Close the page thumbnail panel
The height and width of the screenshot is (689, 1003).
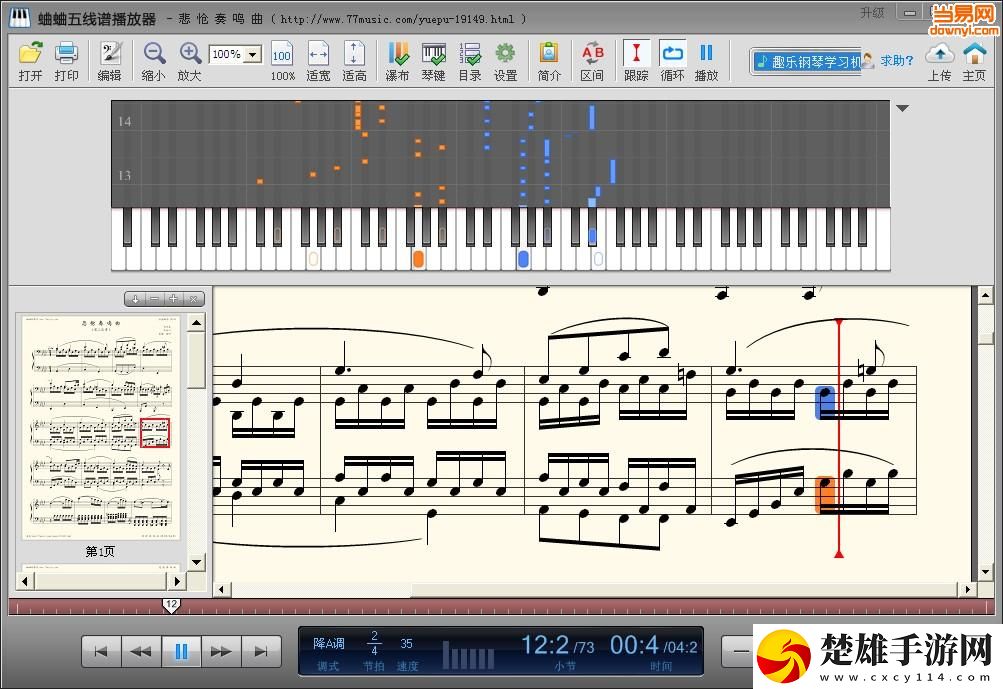tap(193, 299)
